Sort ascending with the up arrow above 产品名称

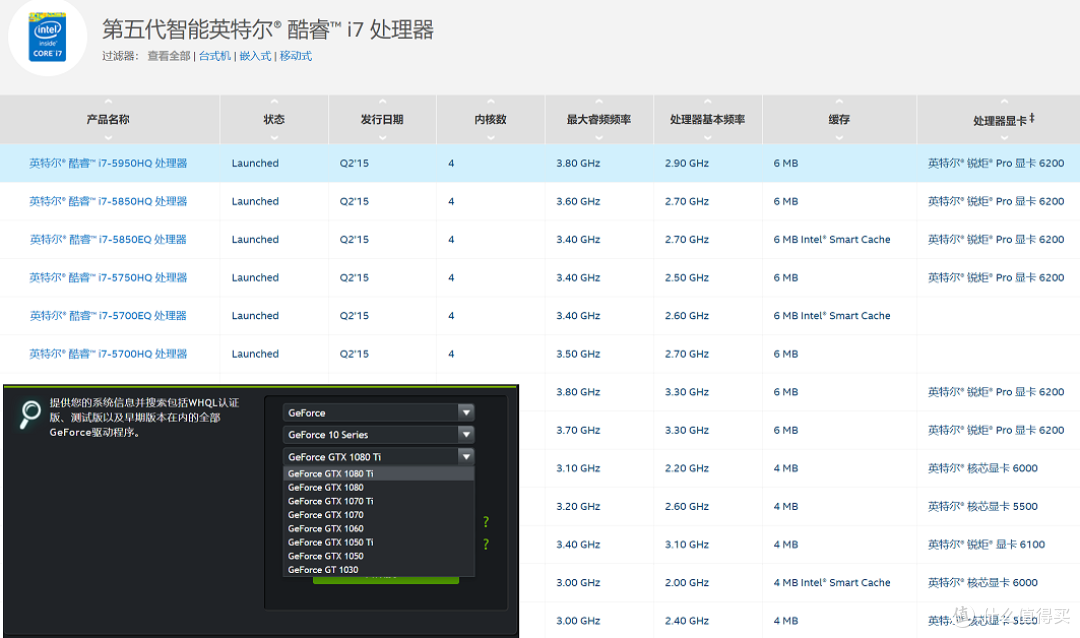[108, 102]
